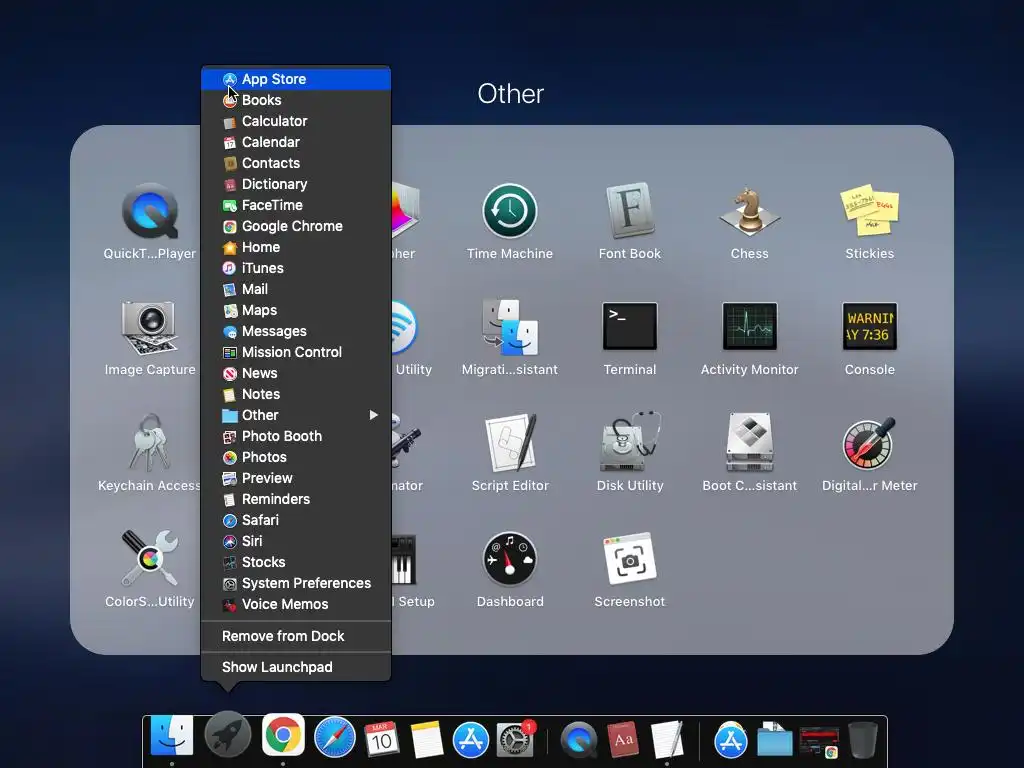Open System Preferences gear in the Dock
The image size is (1024, 768).
tap(515, 739)
